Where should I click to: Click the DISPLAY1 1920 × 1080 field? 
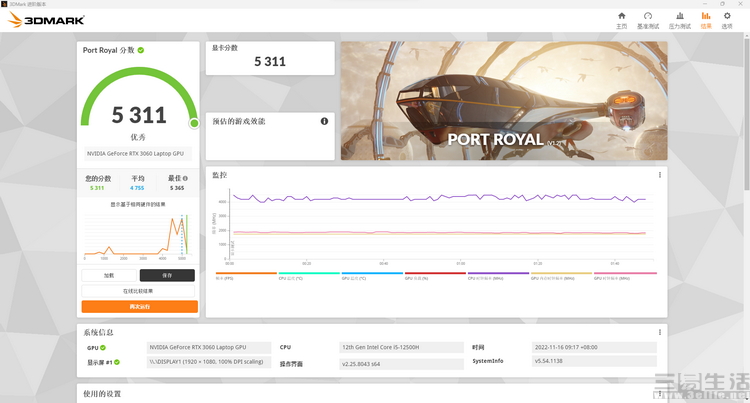(209, 362)
